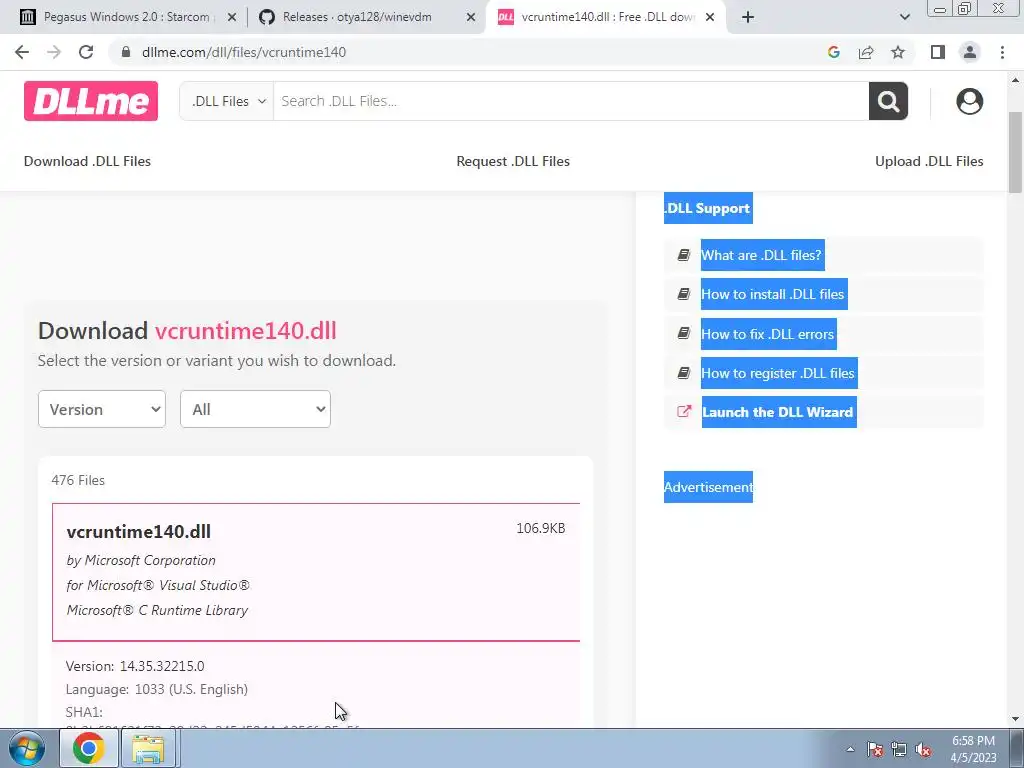Open What are .DLL files? link
Viewport: 1024px width, 768px height.
click(x=762, y=255)
